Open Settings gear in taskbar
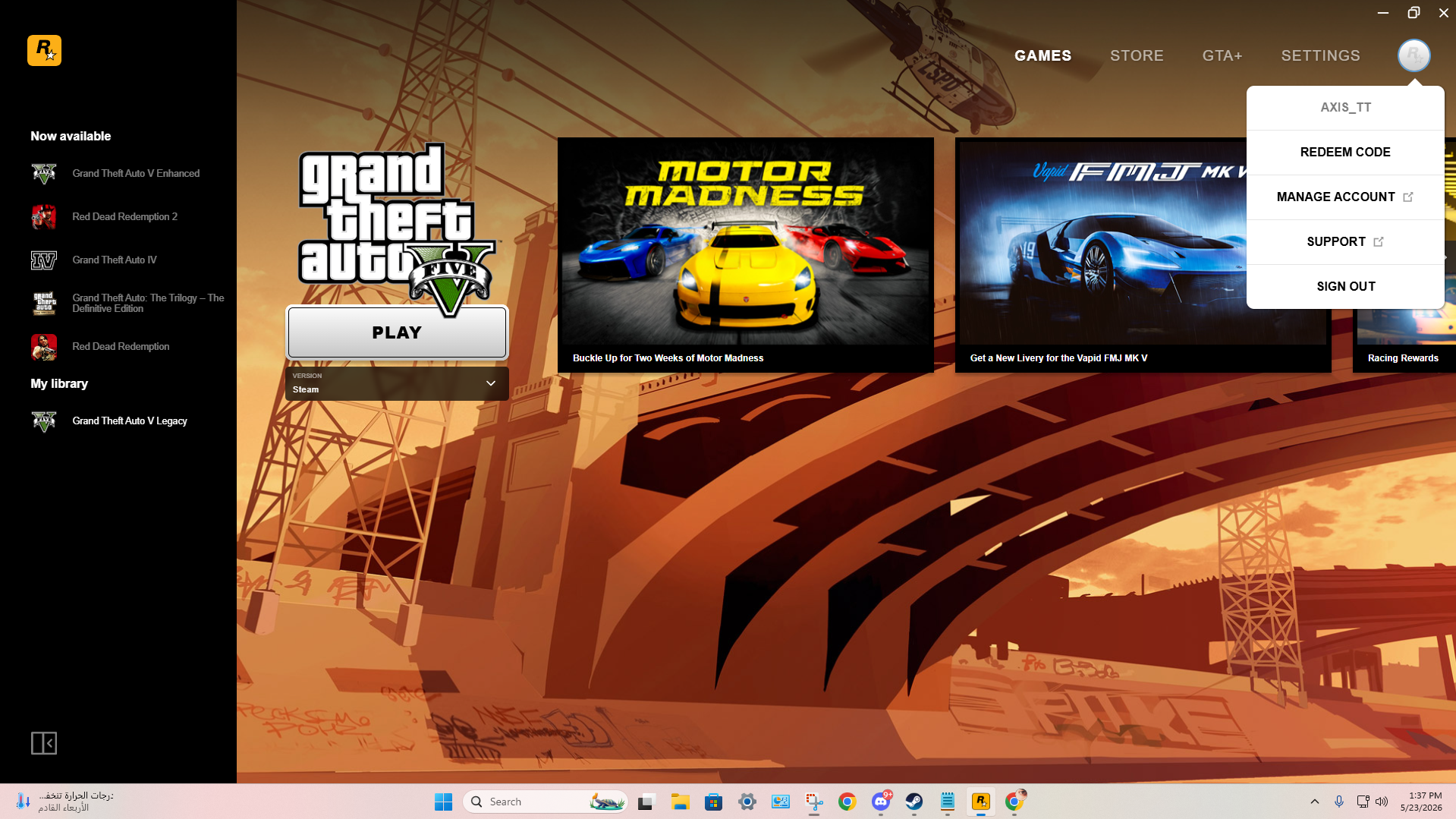Image resolution: width=1456 pixels, height=819 pixels. coord(747,802)
